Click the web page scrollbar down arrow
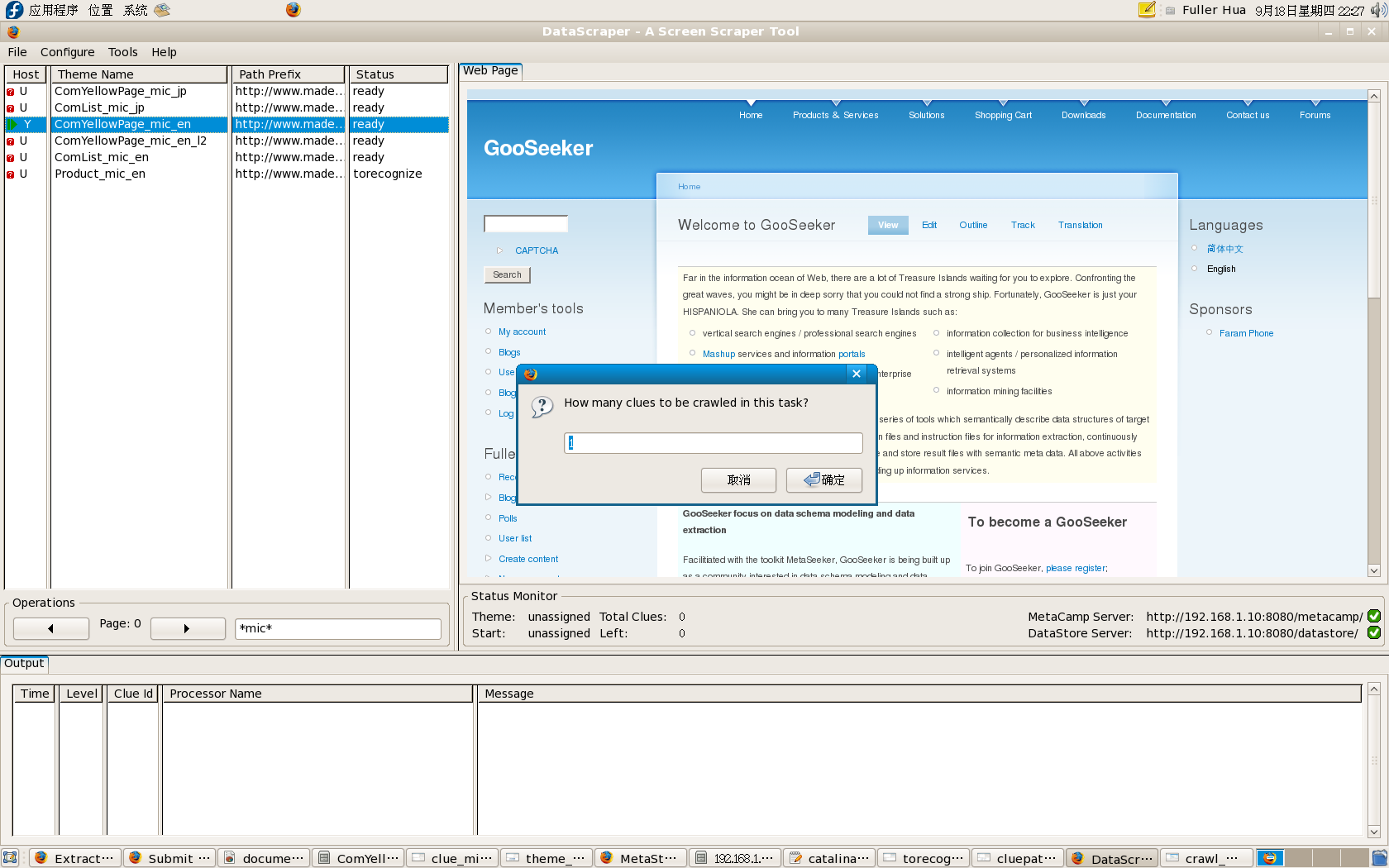This screenshot has height=868, width=1389. [x=1374, y=570]
